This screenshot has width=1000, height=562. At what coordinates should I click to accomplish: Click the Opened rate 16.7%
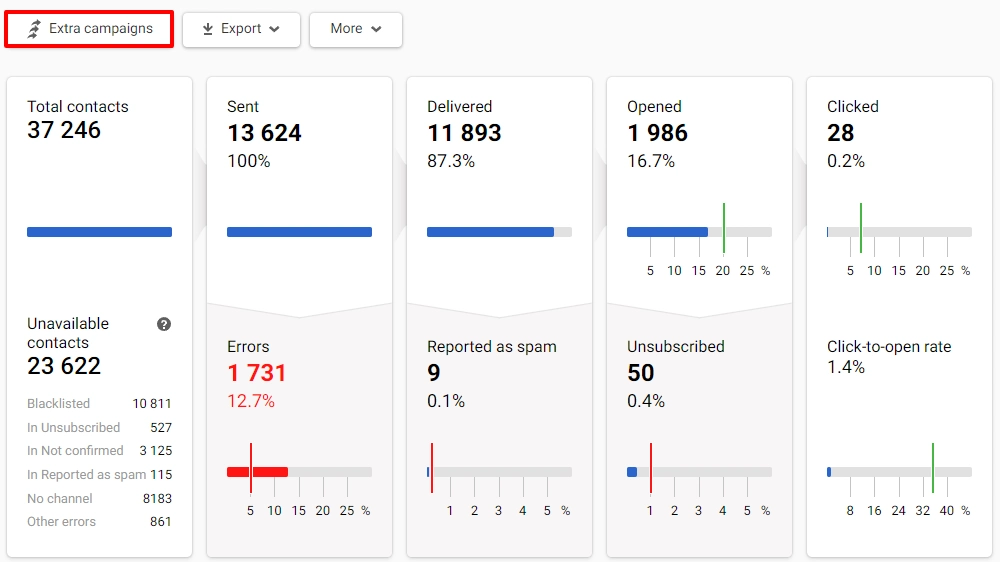[651, 161]
